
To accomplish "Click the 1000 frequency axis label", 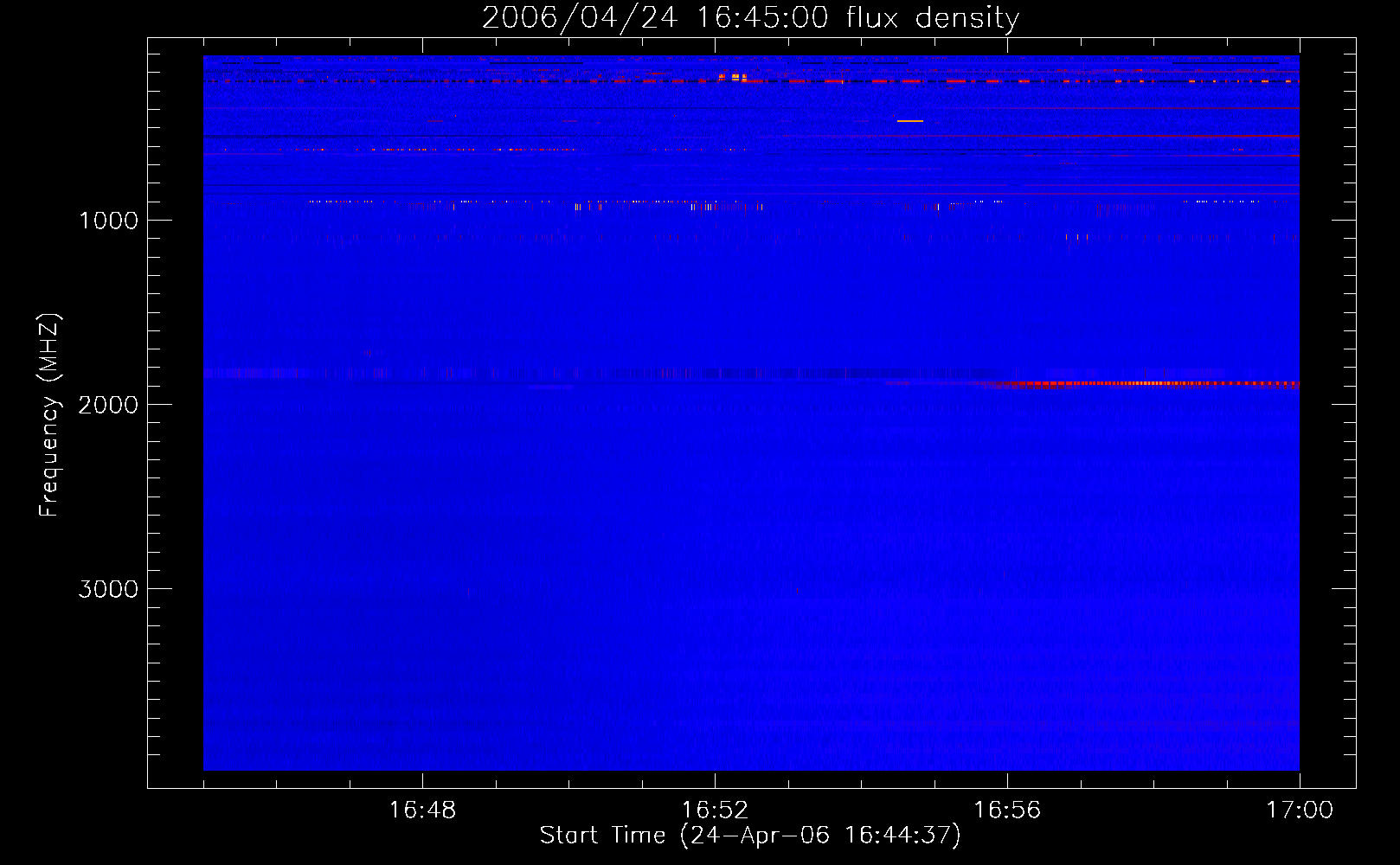I will [x=108, y=221].
